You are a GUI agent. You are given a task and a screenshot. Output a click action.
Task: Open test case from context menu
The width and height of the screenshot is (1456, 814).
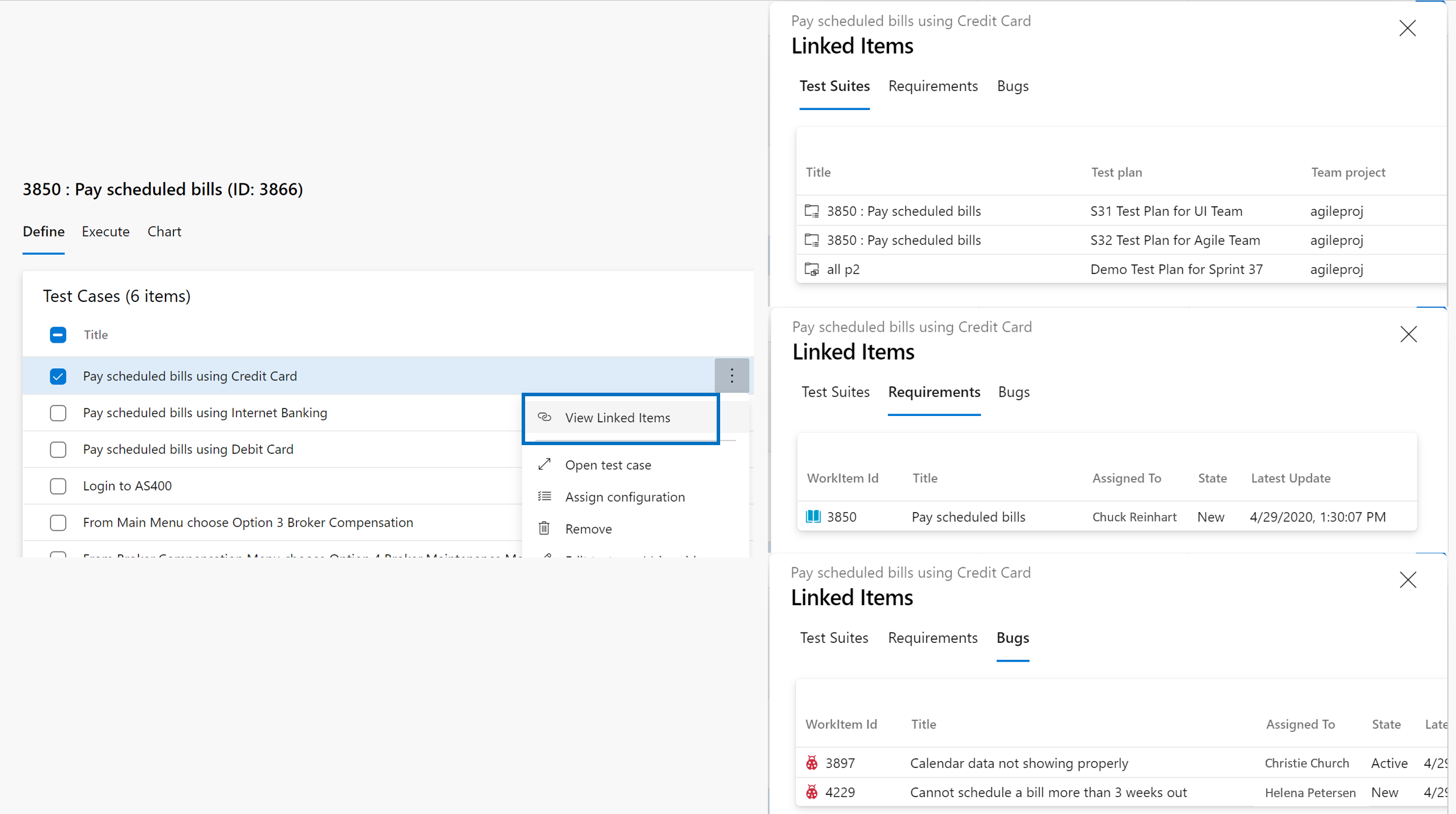[608, 464]
